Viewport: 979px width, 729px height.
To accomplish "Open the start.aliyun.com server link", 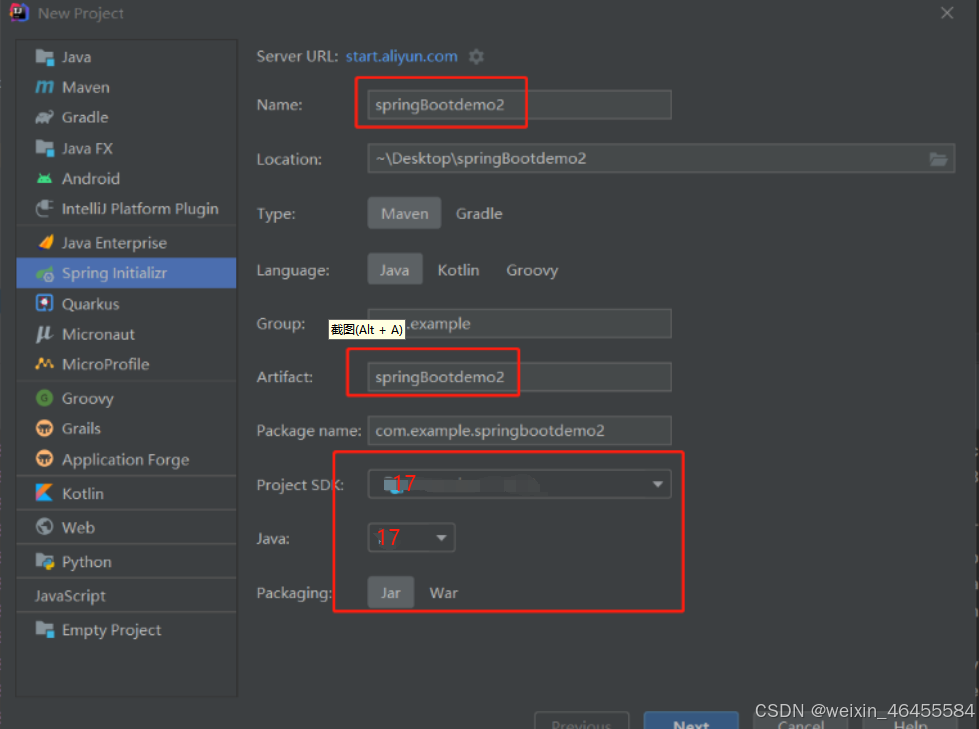I will coord(401,57).
